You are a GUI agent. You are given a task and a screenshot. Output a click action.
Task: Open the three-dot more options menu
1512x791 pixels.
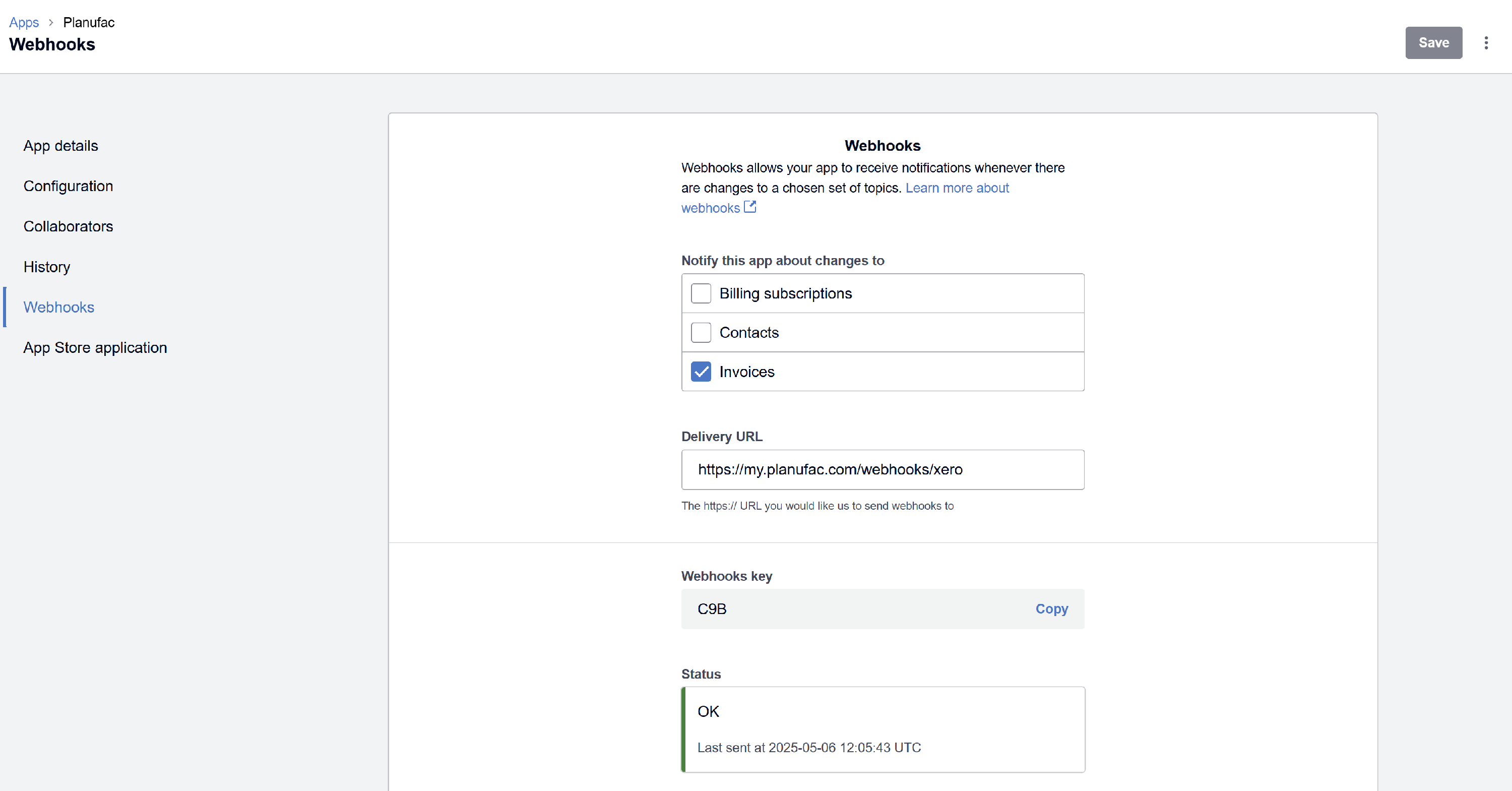1486,43
